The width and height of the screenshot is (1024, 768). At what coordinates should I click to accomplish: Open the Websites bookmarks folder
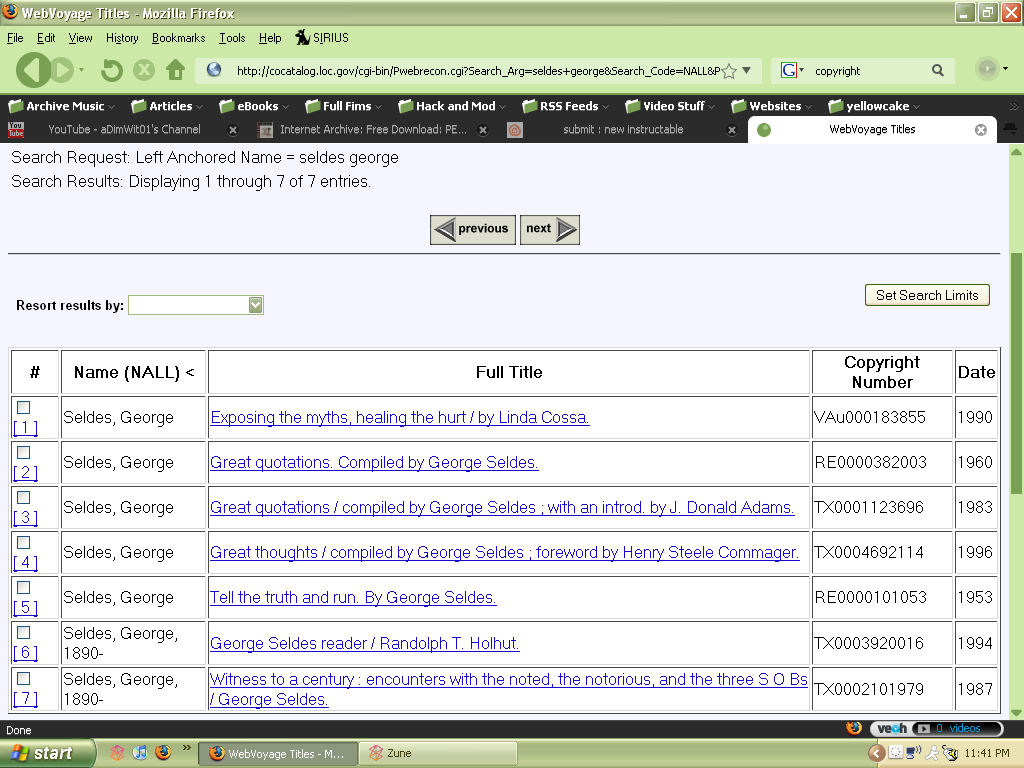pyautogui.click(x=771, y=106)
